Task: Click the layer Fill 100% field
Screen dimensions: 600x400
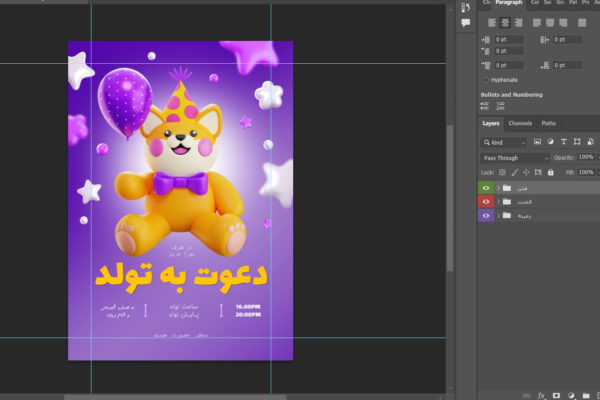Action: pyautogui.click(x=586, y=172)
